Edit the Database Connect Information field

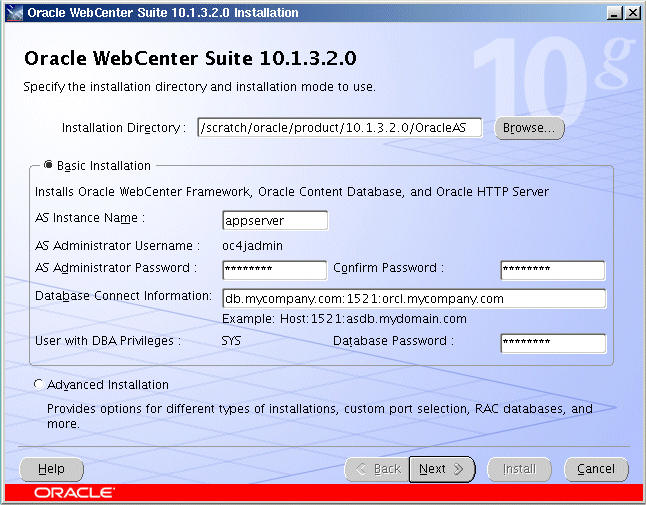(x=414, y=299)
